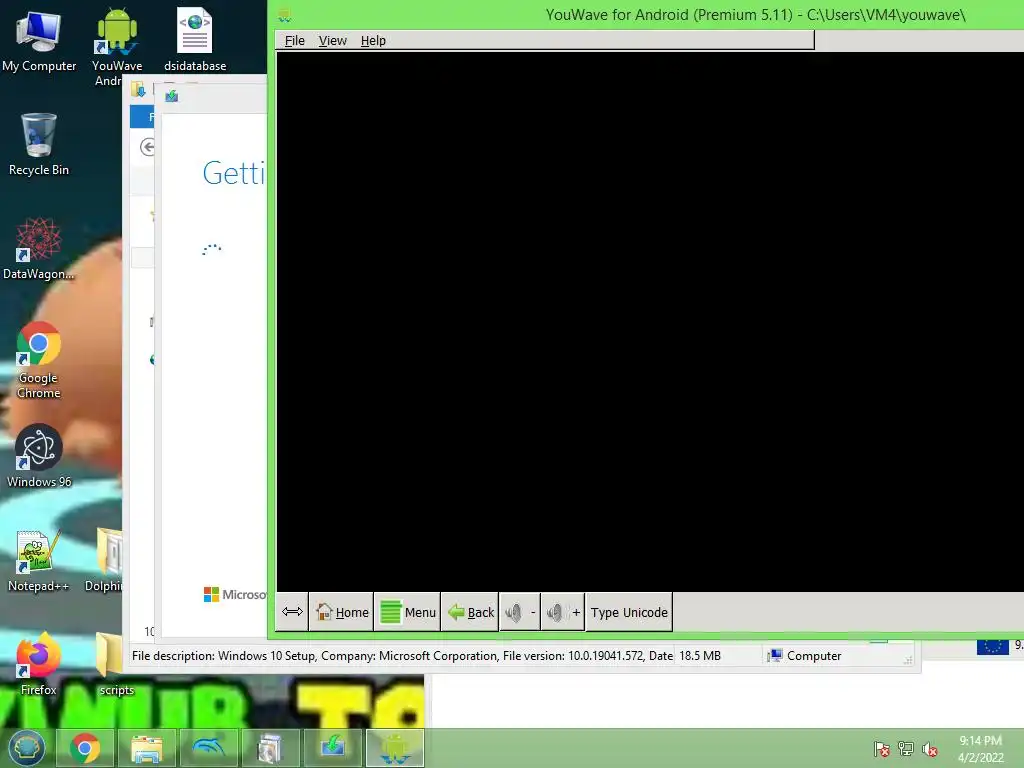
Task: Click the Explorer window resize grip
Action: [907, 660]
